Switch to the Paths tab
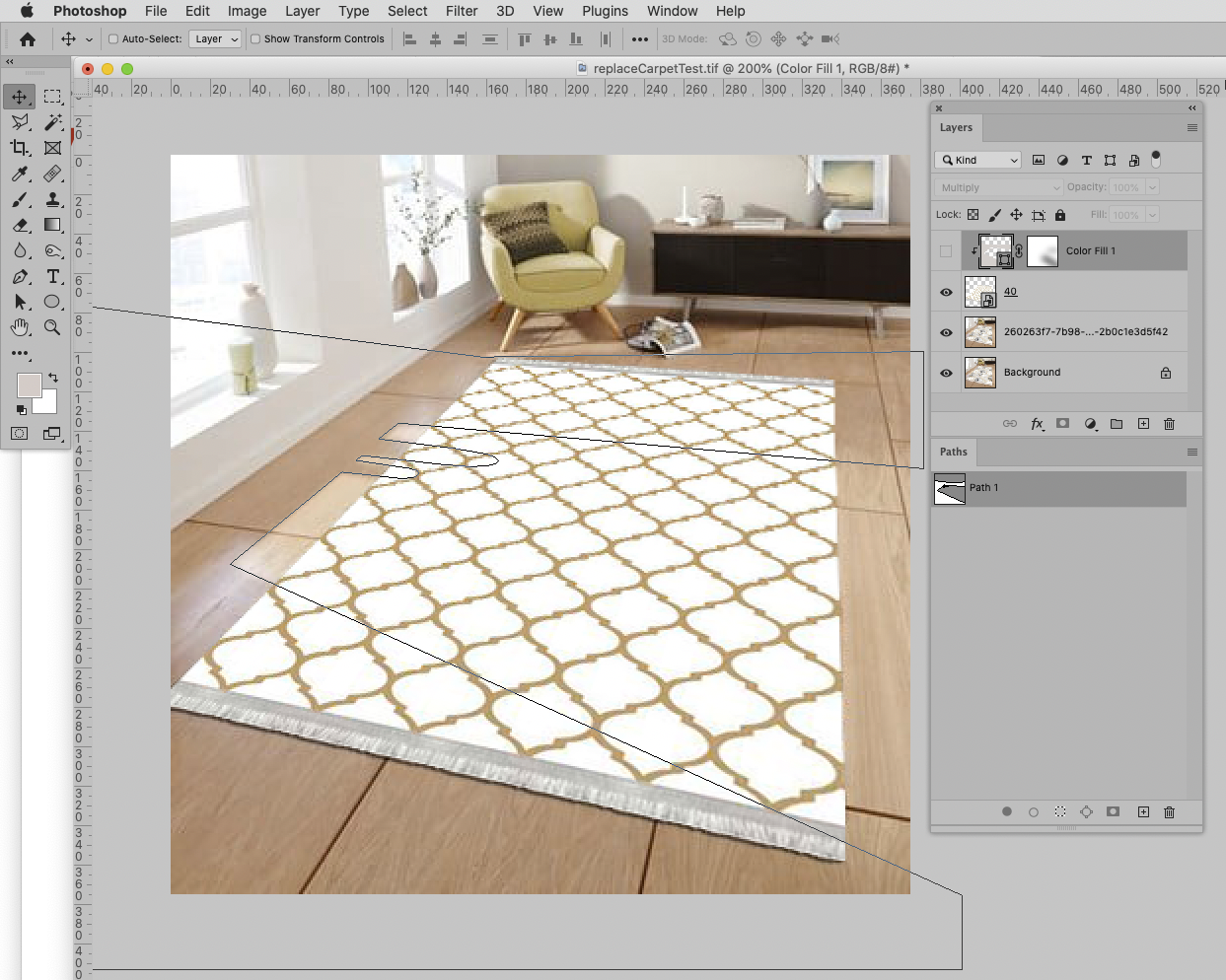Screen dimensions: 1226x980 pos(953,452)
